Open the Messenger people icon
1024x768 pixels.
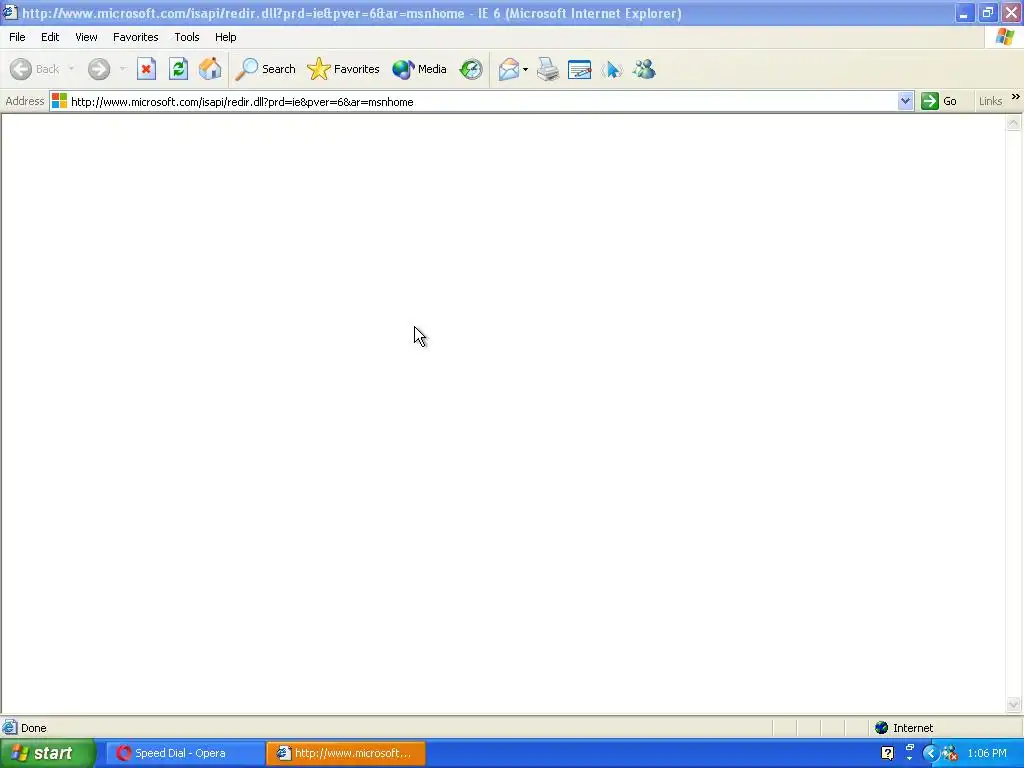(x=644, y=69)
